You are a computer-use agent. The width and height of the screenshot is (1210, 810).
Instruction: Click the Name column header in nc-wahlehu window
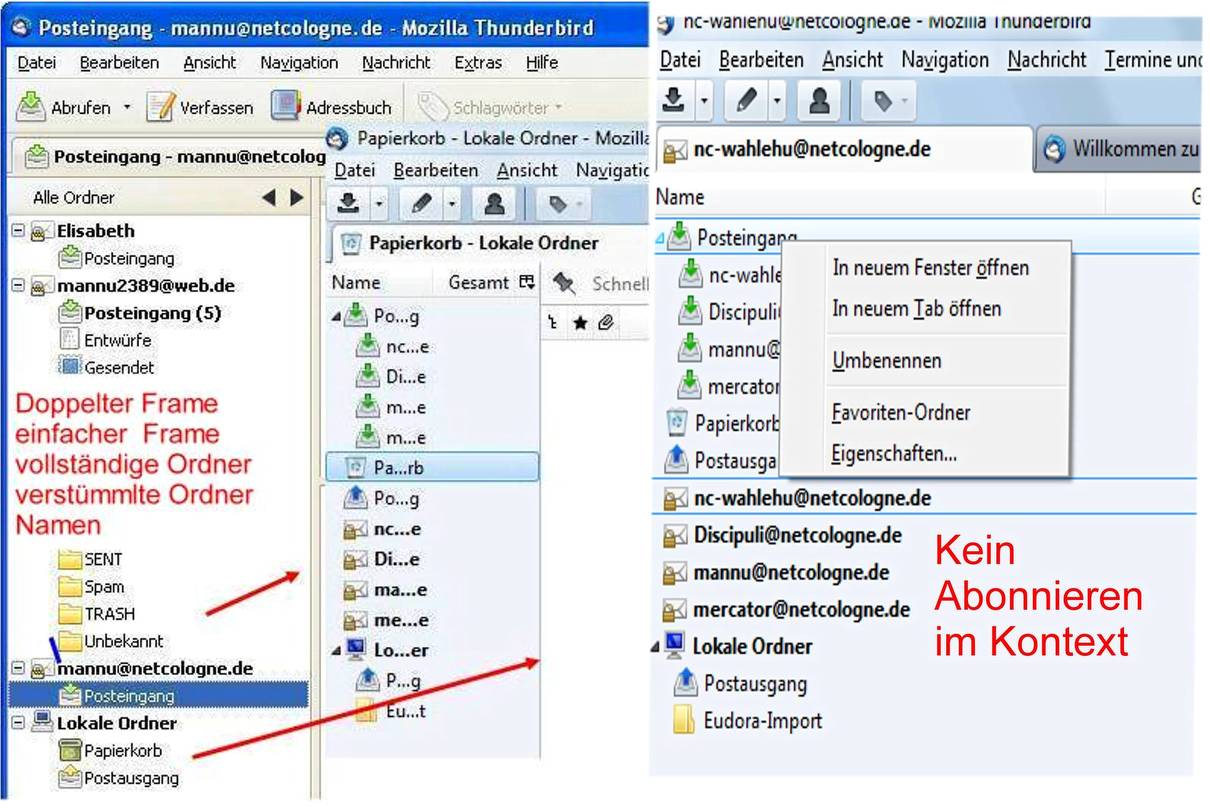point(680,198)
